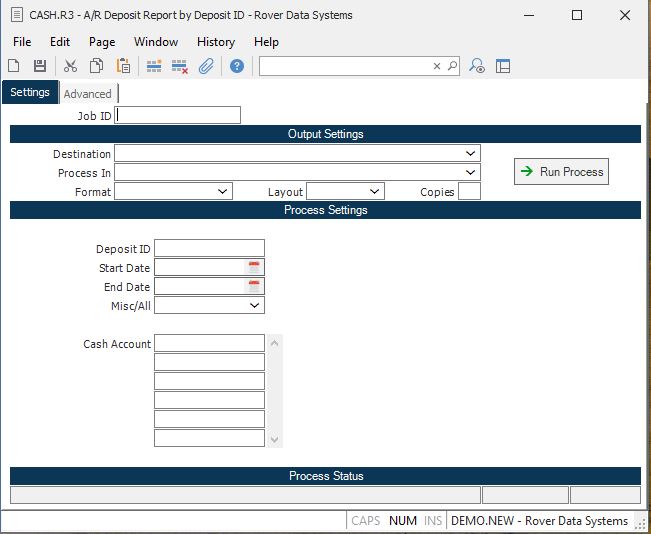This screenshot has width=651, height=534.
Task: Expand the Process In dropdown
Action: 470,173
